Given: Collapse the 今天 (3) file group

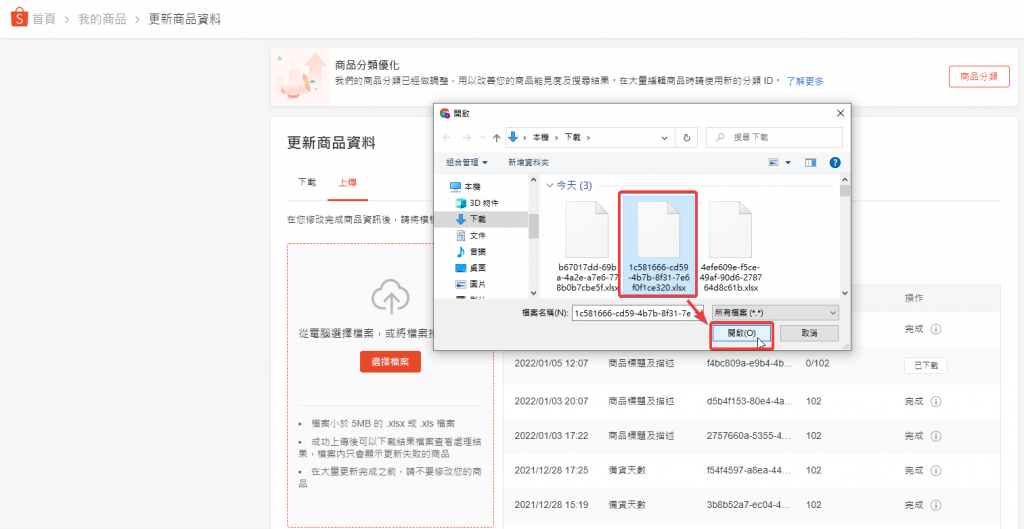Looking at the screenshot, I should point(549,186).
